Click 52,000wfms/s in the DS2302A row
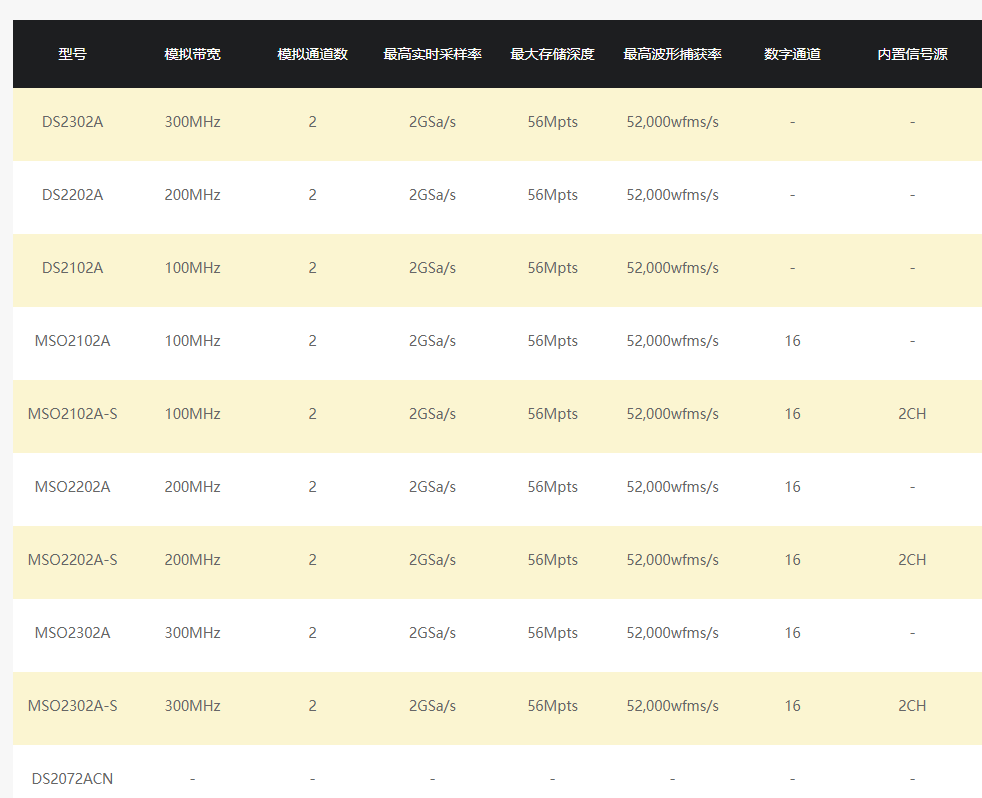This screenshot has height=798, width=982. point(673,122)
